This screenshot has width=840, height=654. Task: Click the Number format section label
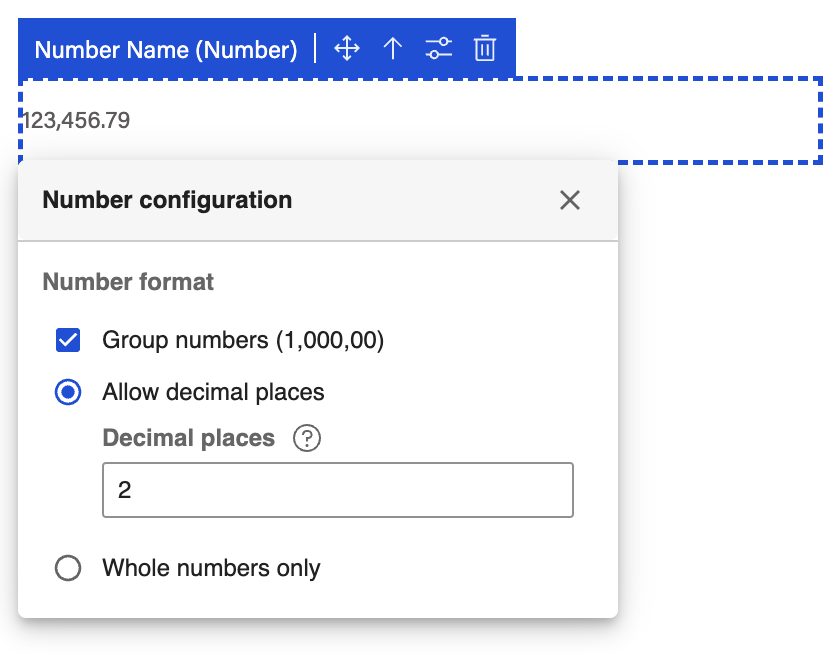click(x=128, y=282)
